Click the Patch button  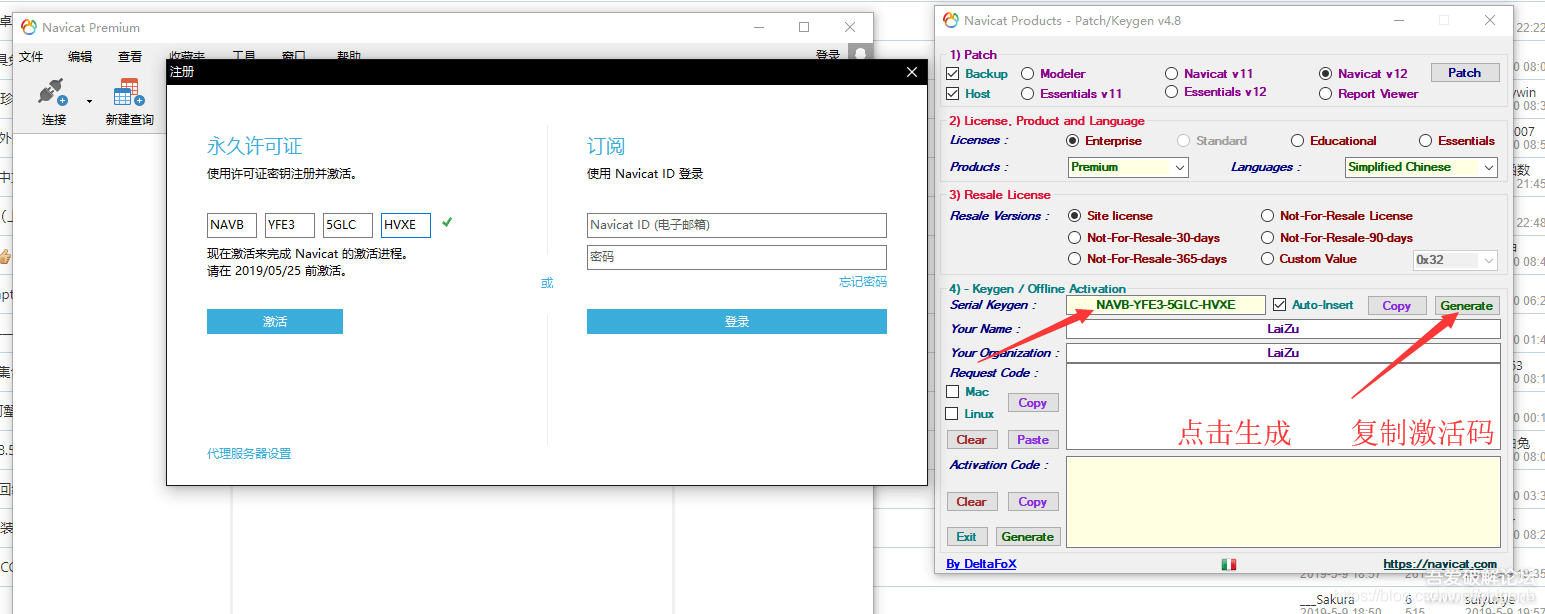coord(1464,73)
